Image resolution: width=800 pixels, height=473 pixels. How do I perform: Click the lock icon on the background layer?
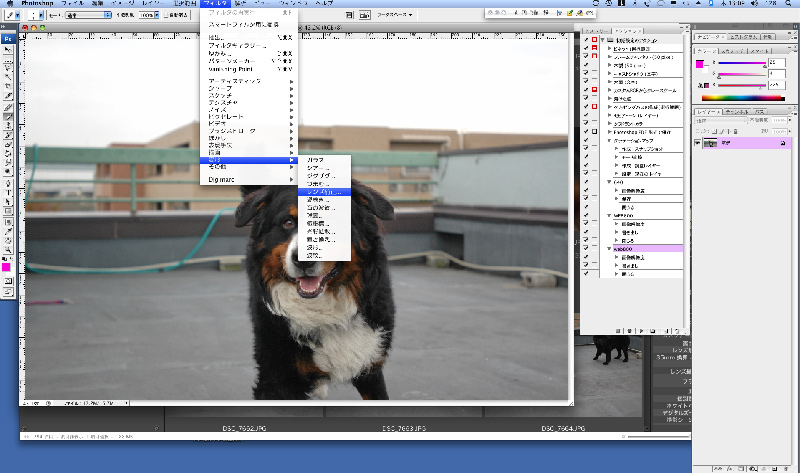pos(783,143)
